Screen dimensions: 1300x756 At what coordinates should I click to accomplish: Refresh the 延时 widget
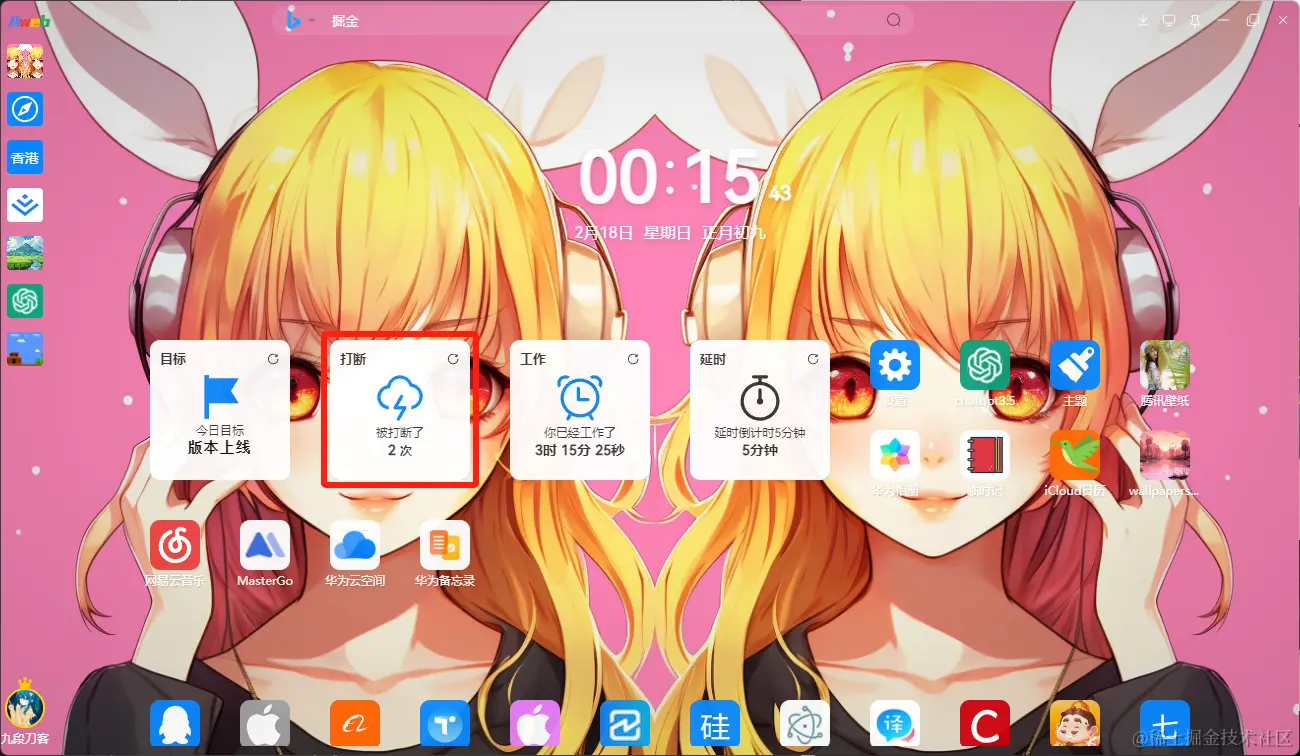click(x=813, y=358)
